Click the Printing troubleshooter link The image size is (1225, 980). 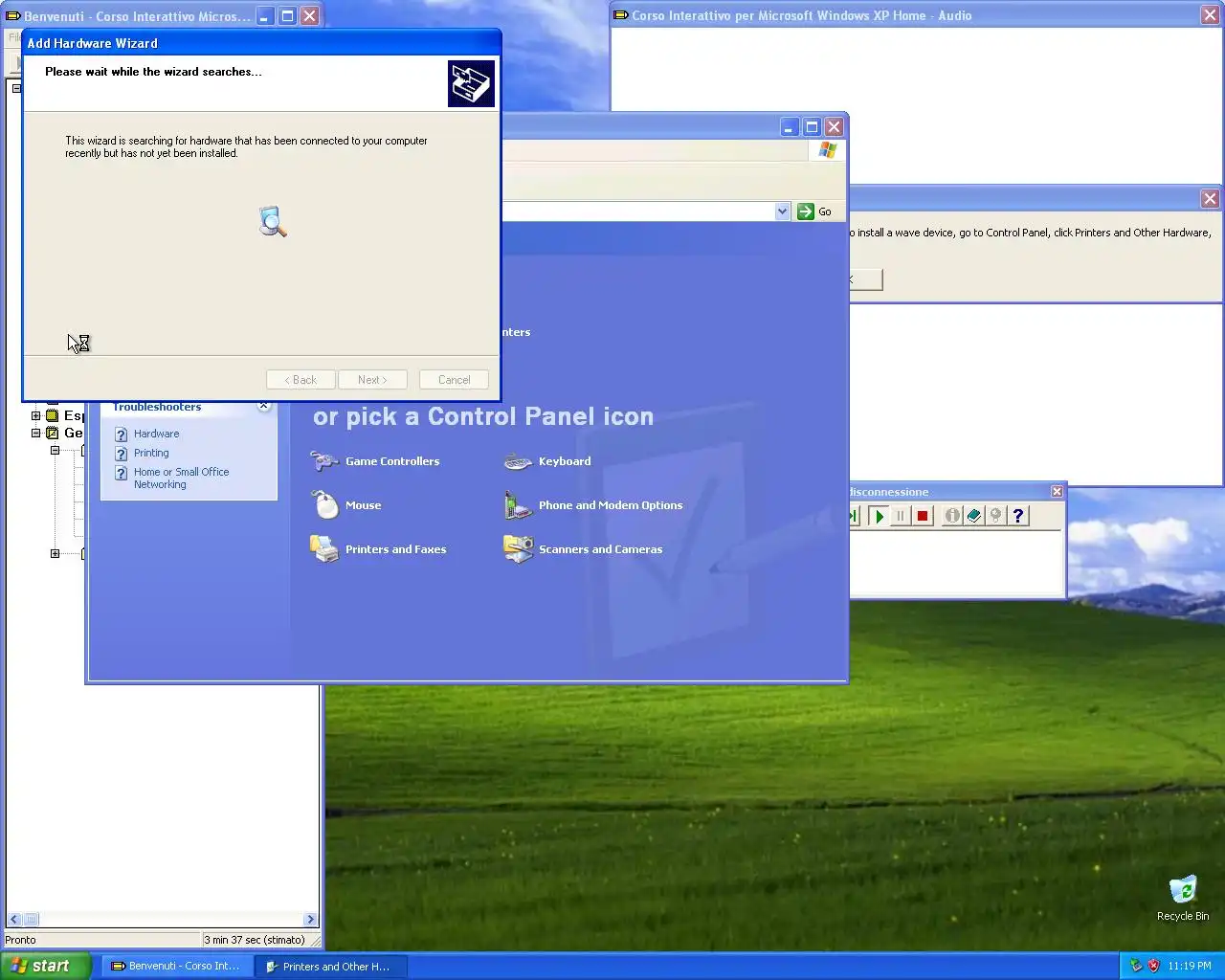tap(151, 454)
